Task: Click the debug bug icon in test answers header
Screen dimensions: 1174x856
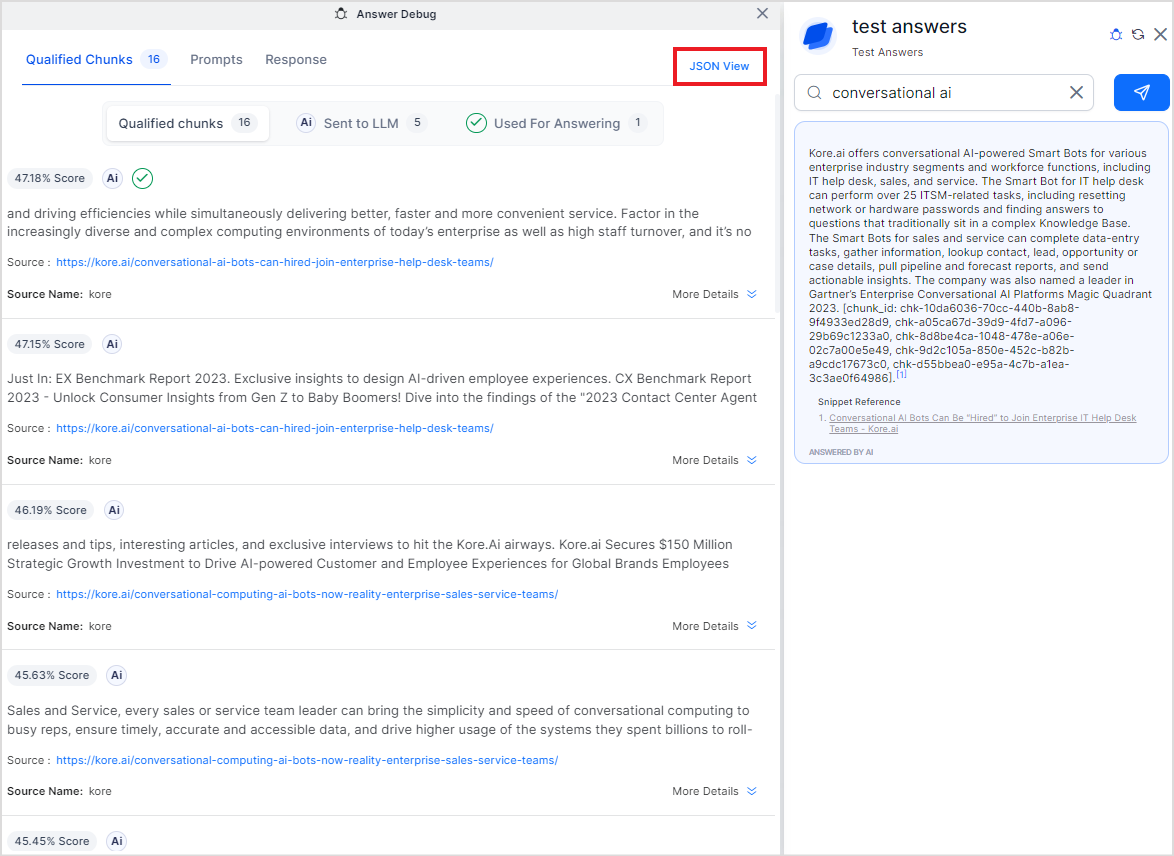Action: click(1116, 35)
